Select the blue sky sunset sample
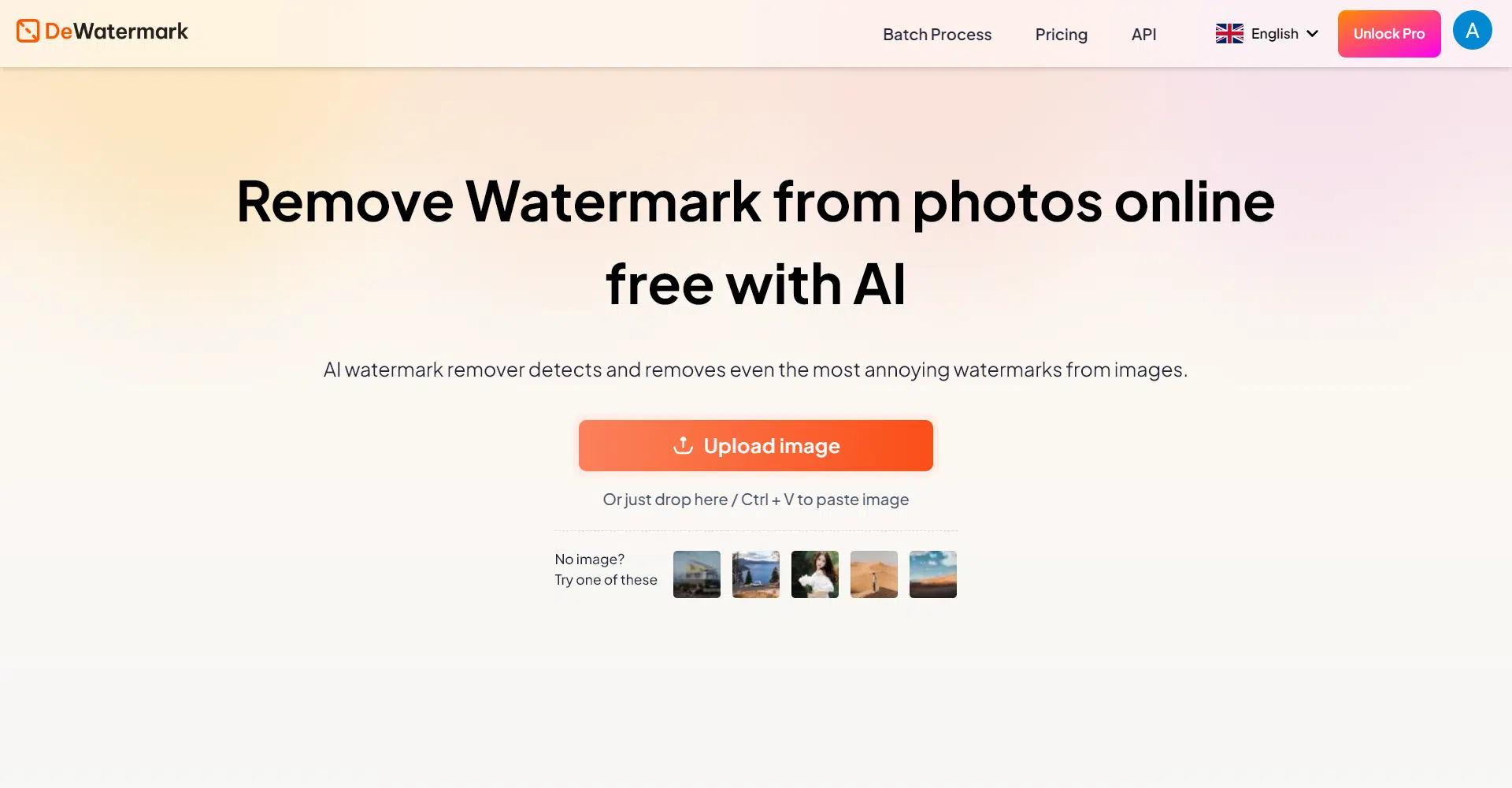The height and width of the screenshot is (788, 1512). click(x=933, y=574)
